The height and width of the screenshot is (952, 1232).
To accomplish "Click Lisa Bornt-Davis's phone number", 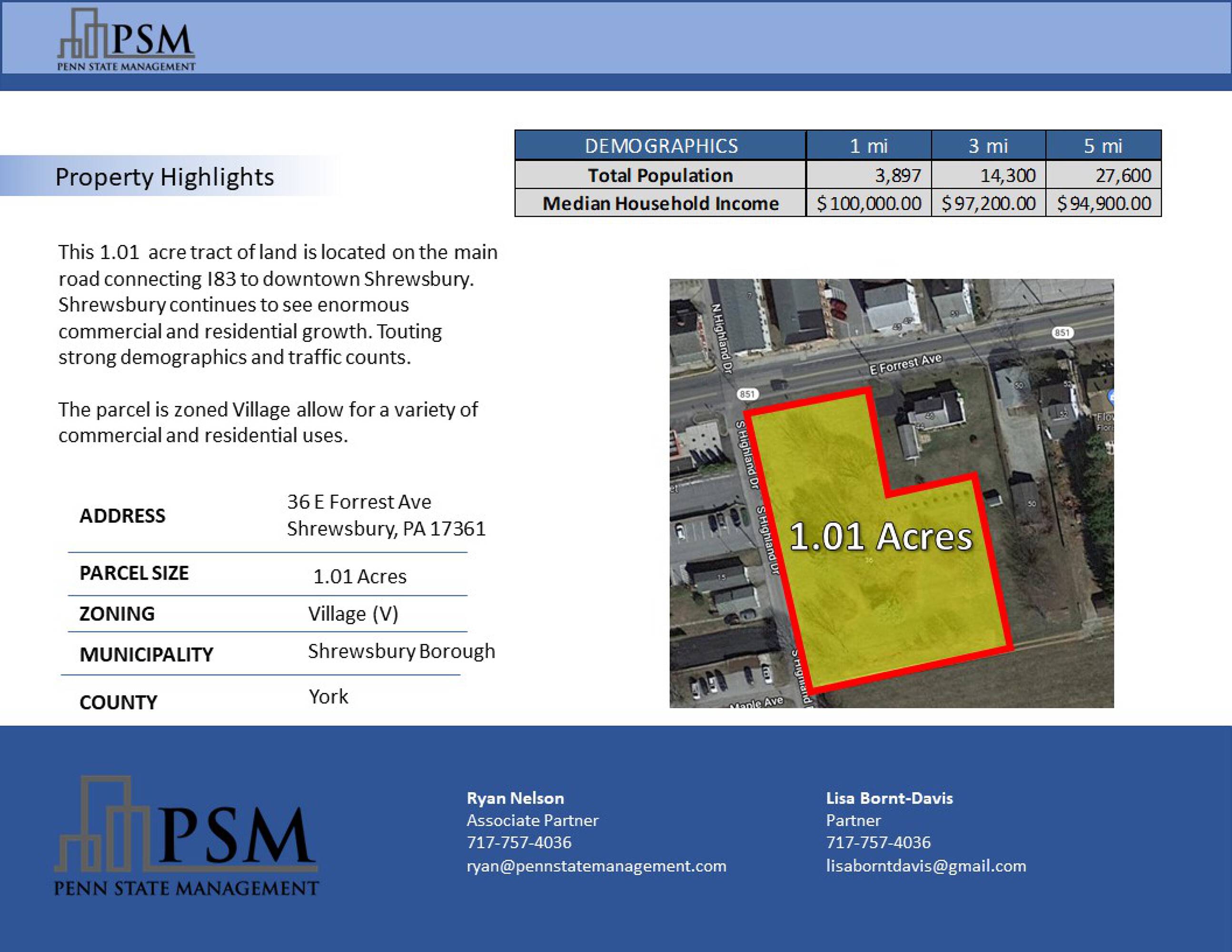I will 878,842.
